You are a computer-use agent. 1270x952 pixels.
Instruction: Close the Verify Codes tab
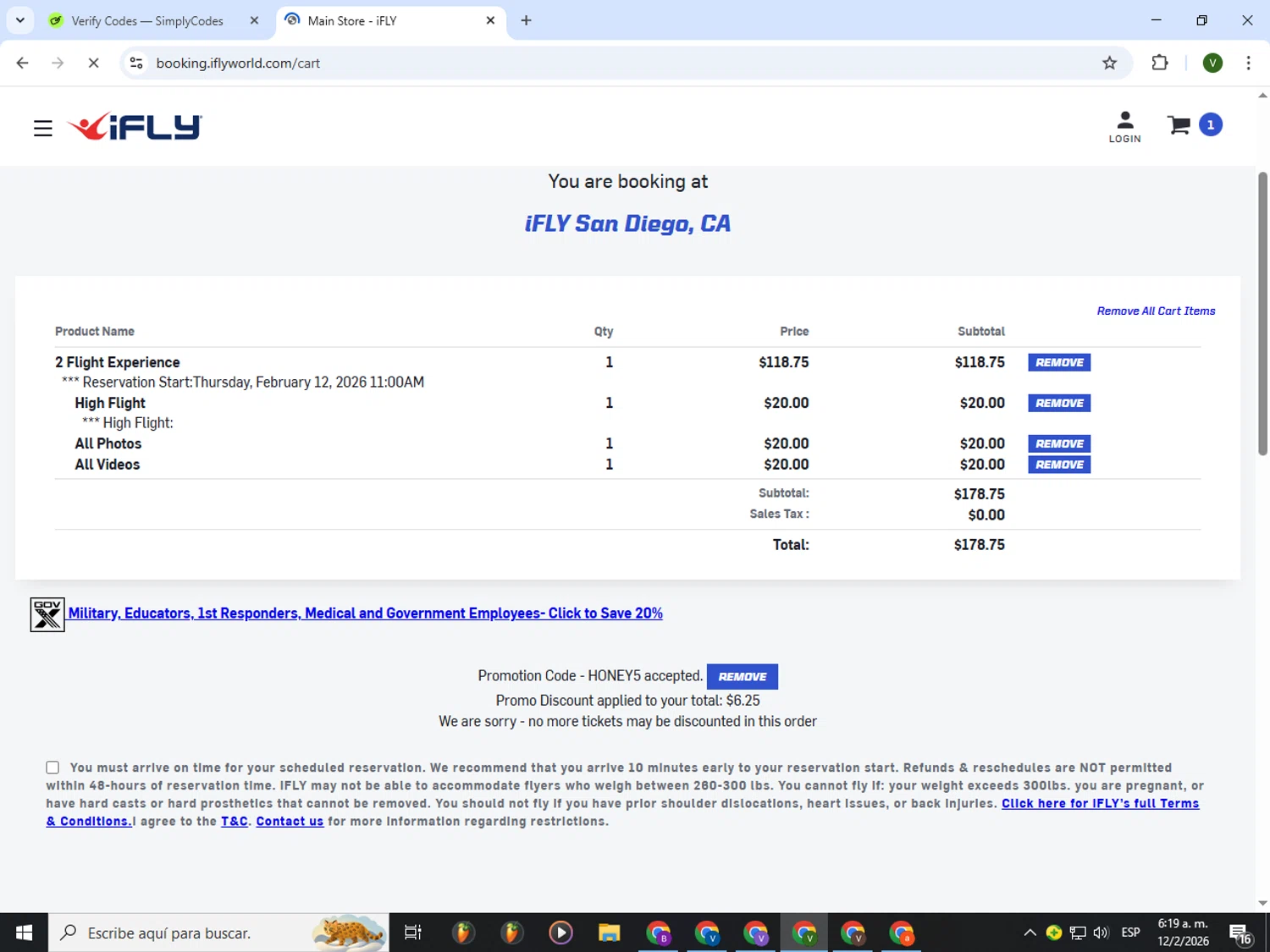tap(254, 20)
